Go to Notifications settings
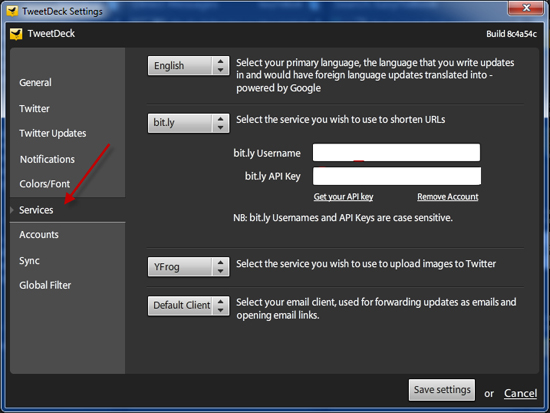550x413 pixels. 47,159
